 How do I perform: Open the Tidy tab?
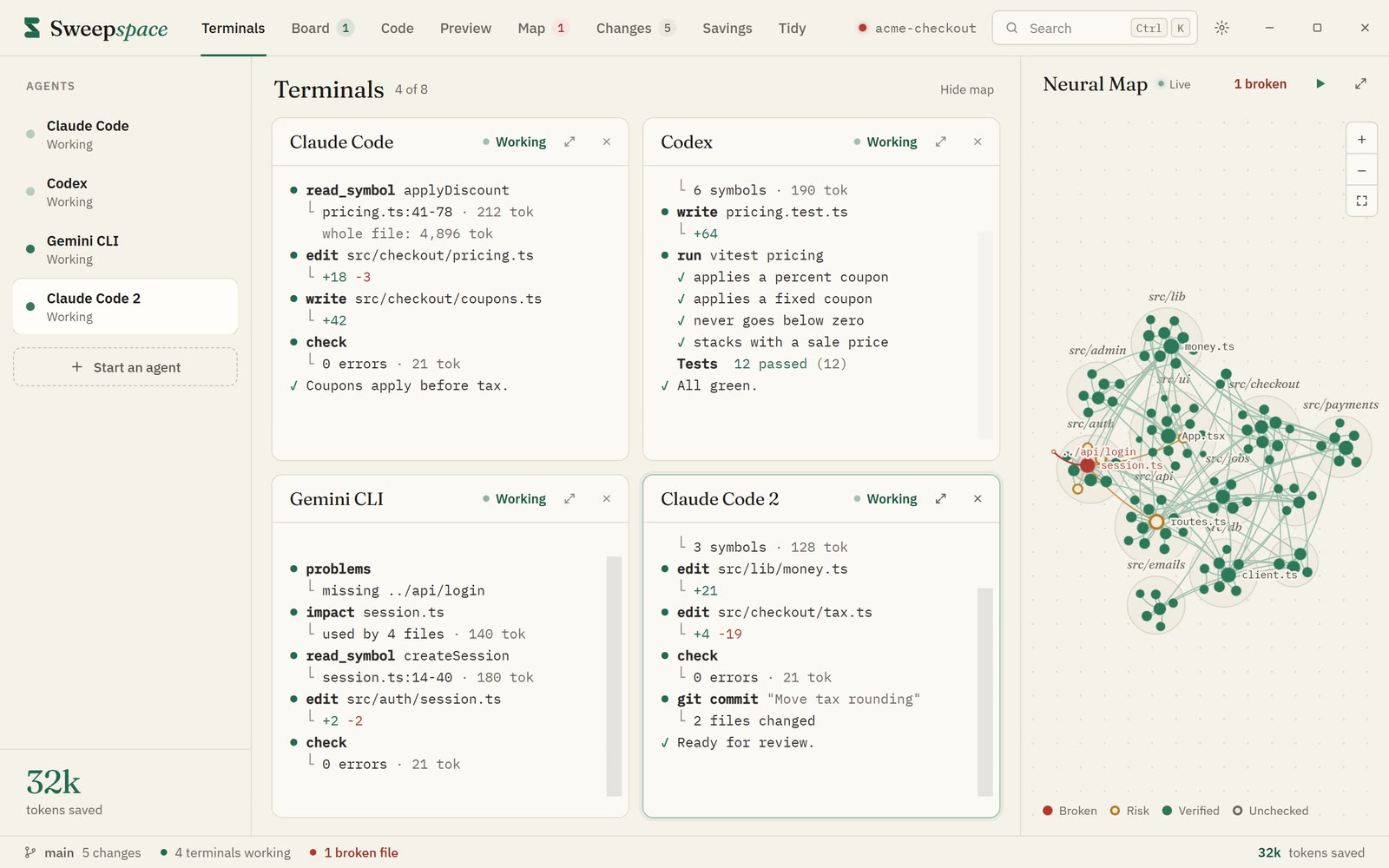coord(792,28)
